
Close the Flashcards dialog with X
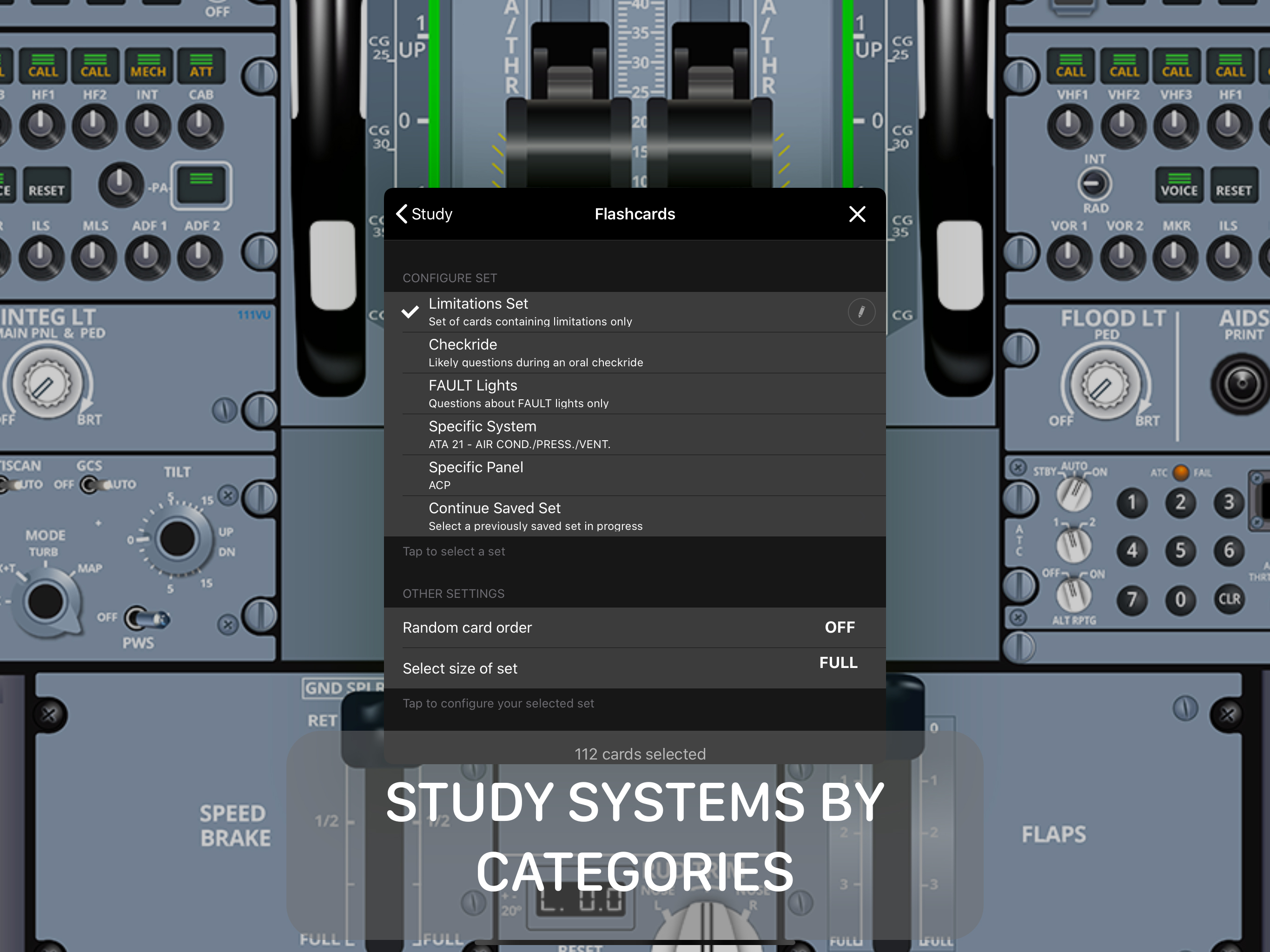[x=857, y=214]
